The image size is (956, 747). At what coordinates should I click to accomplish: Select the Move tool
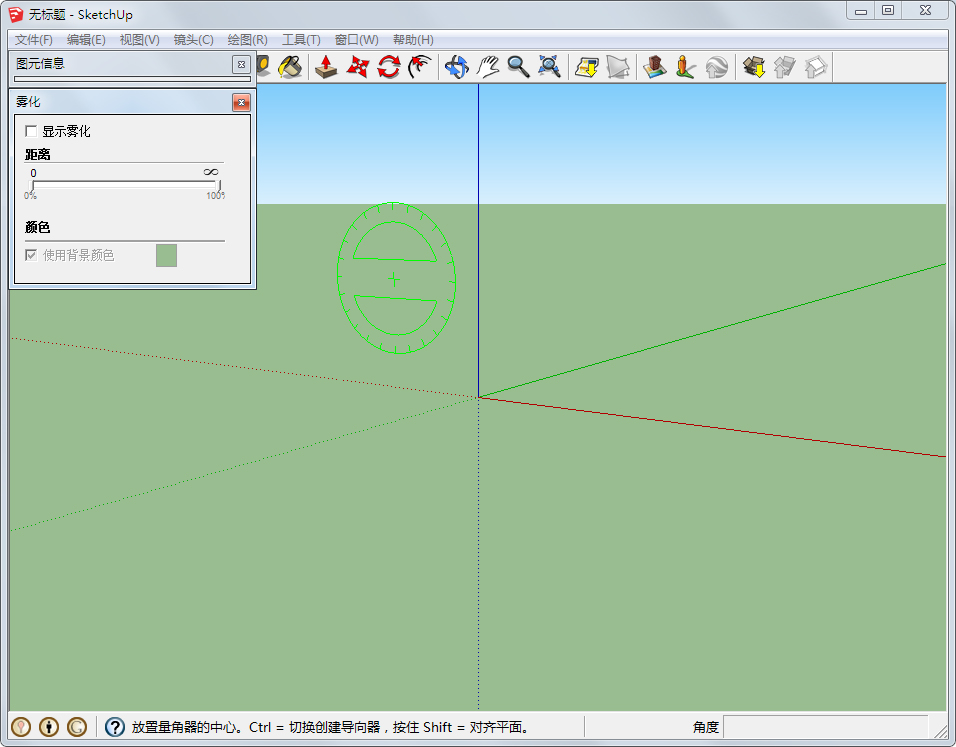coord(357,67)
